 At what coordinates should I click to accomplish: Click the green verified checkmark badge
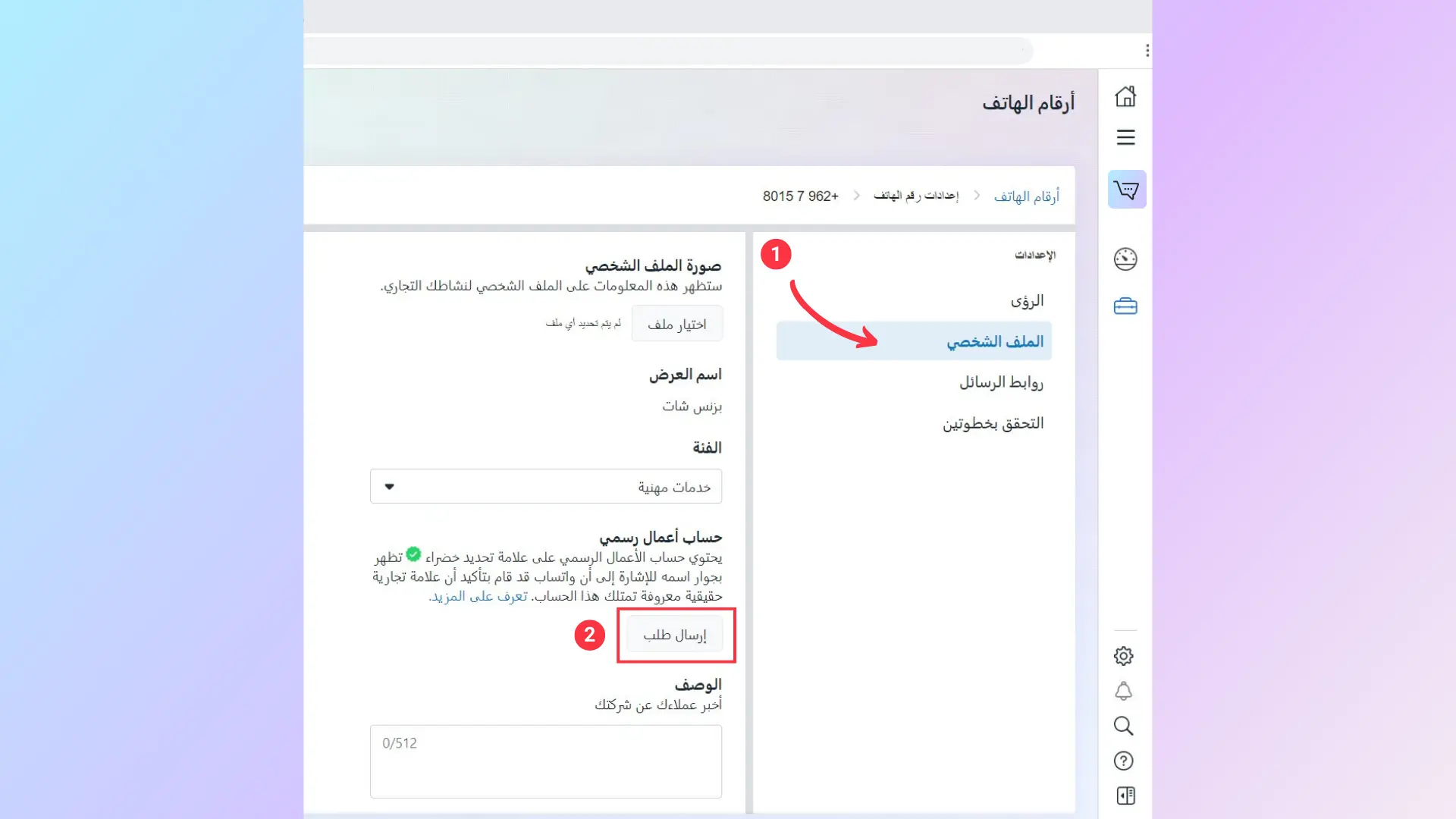click(413, 554)
